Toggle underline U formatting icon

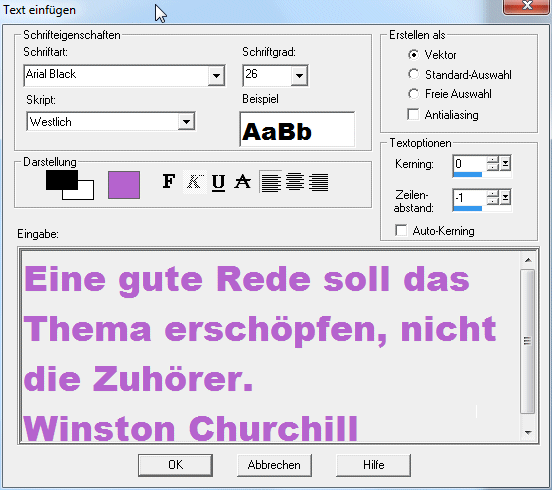click(218, 182)
